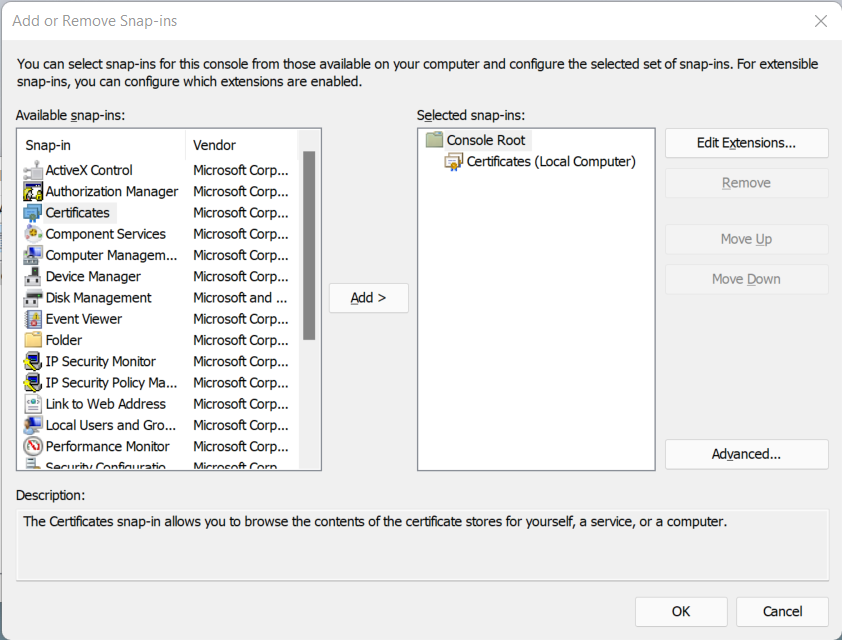Viewport: 842px width, 640px height.
Task: Click the ActiveX Control snap-in icon
Action: click(x=33, y=170)
